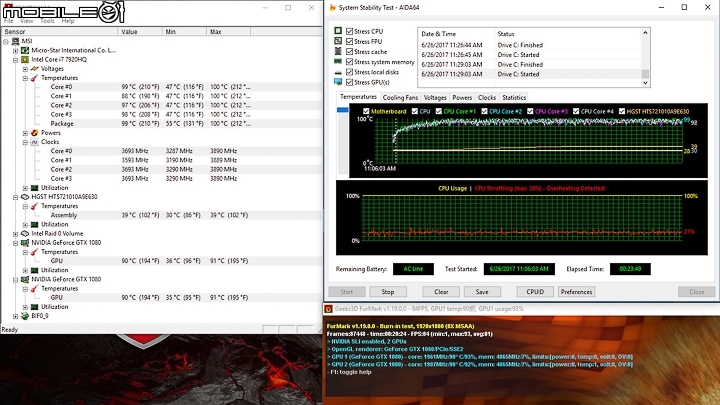Select the Package temperature row
720x405 pixels.
coord(162,124)
